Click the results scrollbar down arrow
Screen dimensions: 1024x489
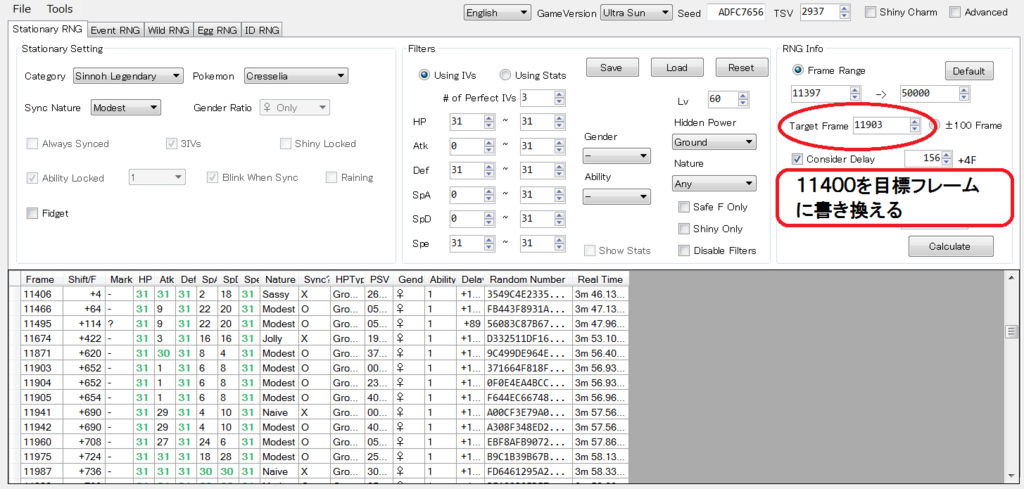[x=1011, y=475]
